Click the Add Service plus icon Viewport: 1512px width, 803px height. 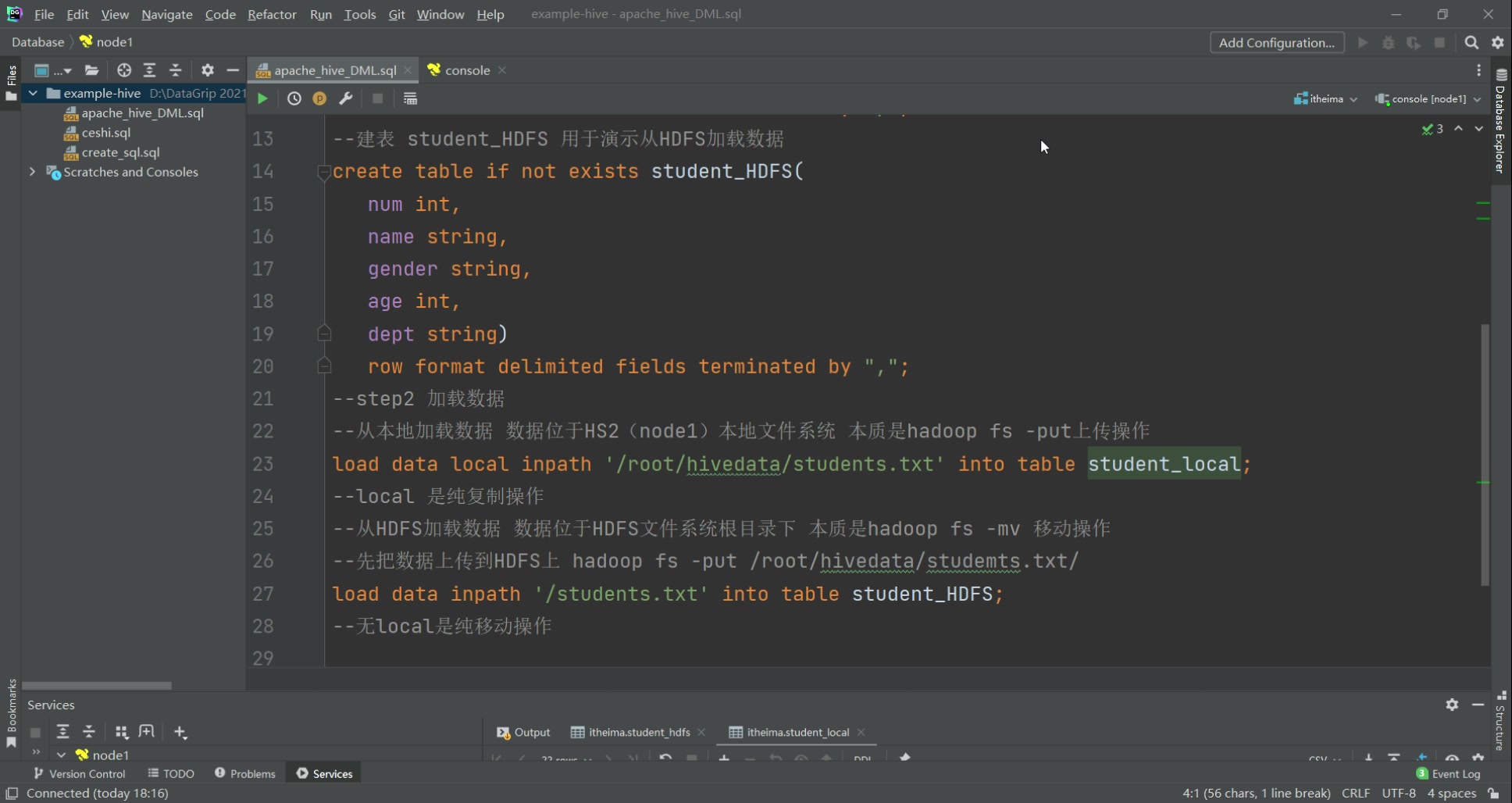[180, 732]
